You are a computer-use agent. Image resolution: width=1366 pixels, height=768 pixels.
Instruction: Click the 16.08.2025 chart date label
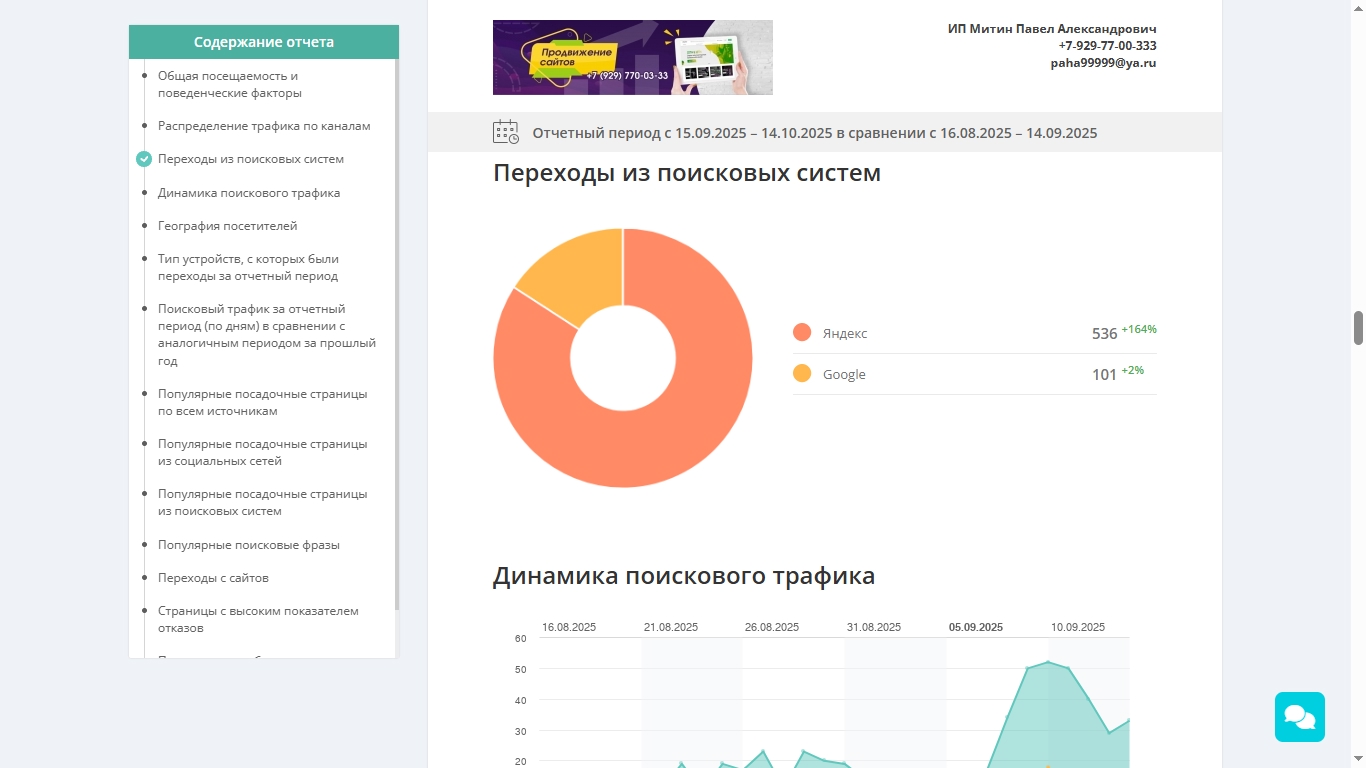(x=569, y=627)
